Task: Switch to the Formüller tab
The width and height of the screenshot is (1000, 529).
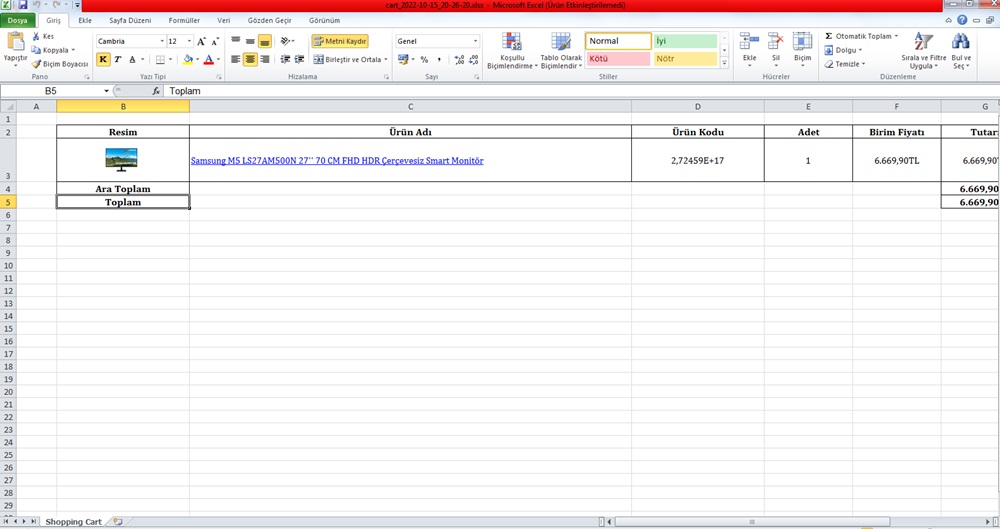Action: coord(184,20)
